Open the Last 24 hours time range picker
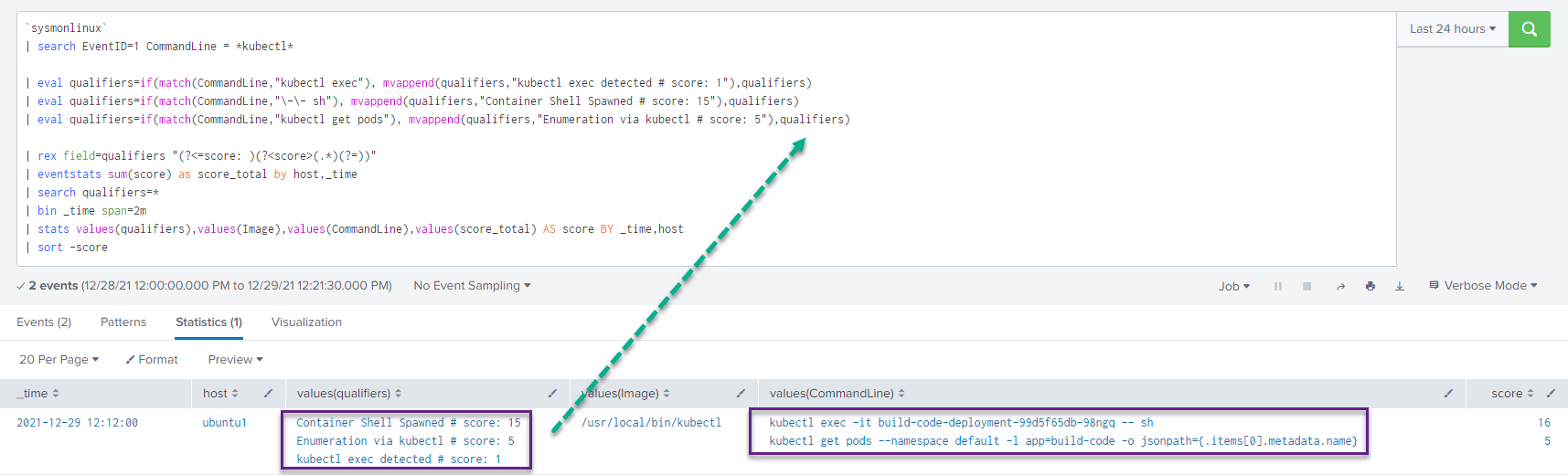This screenshot has height=475, width=1568. point(1453,29)
